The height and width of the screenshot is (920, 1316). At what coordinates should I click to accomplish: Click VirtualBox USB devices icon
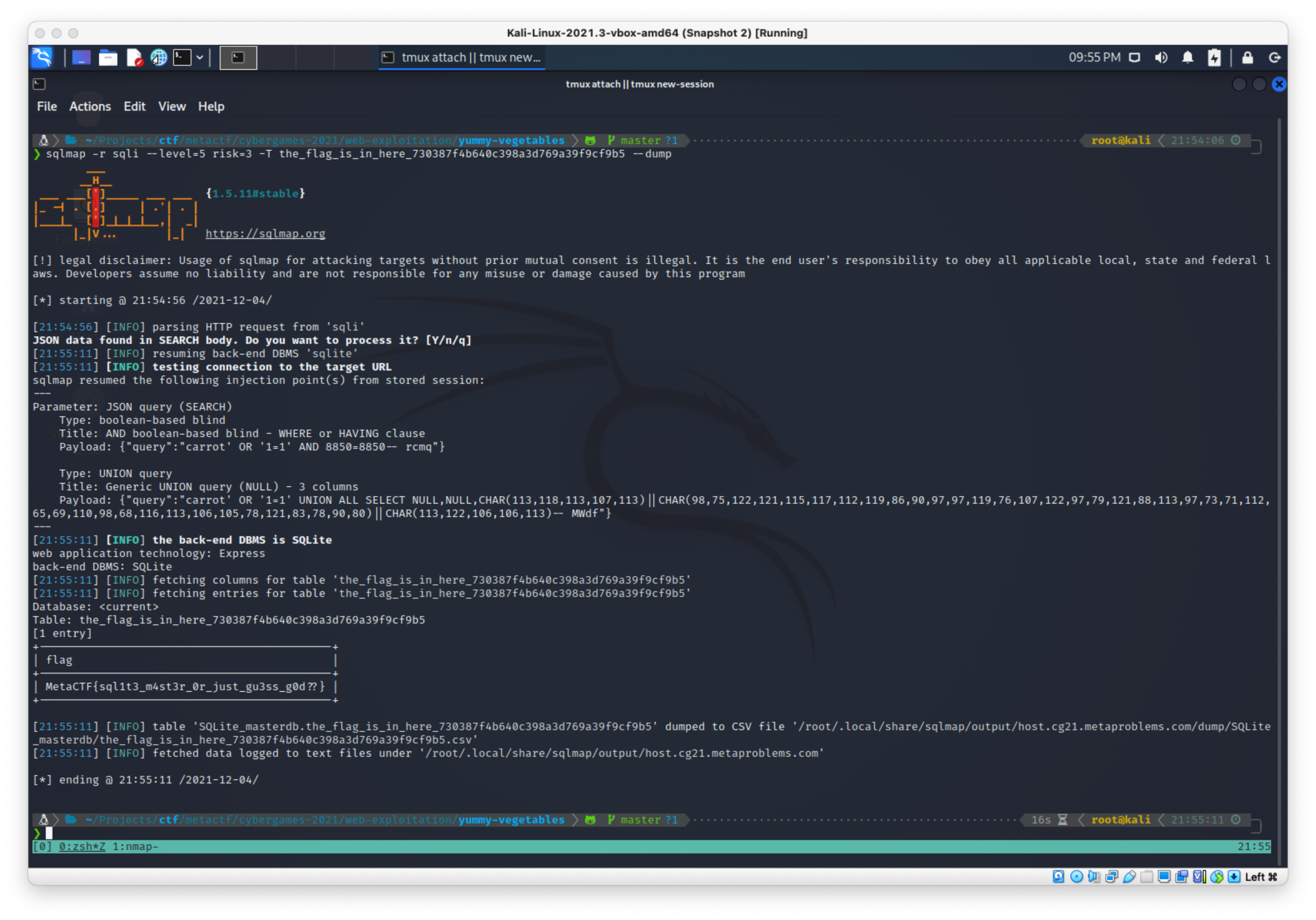pyautogui.click(x=1129, y=876)
